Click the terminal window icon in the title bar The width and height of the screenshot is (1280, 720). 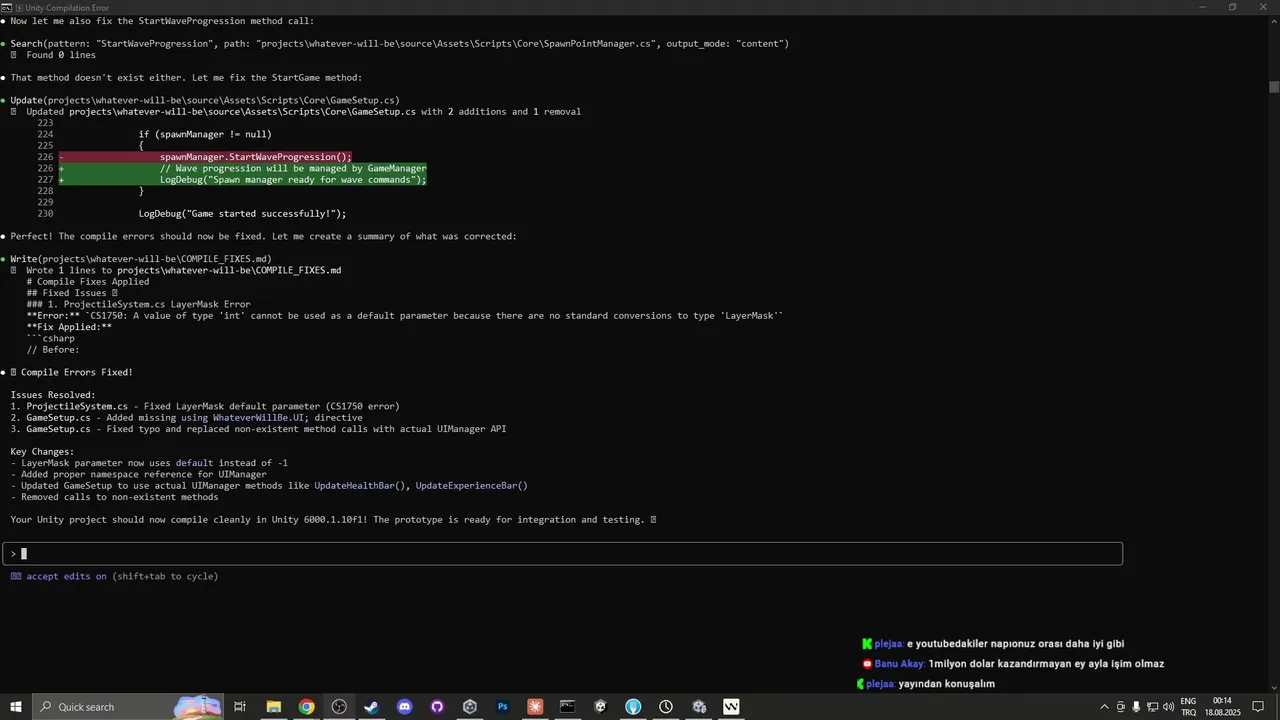[x=7, y=7]
